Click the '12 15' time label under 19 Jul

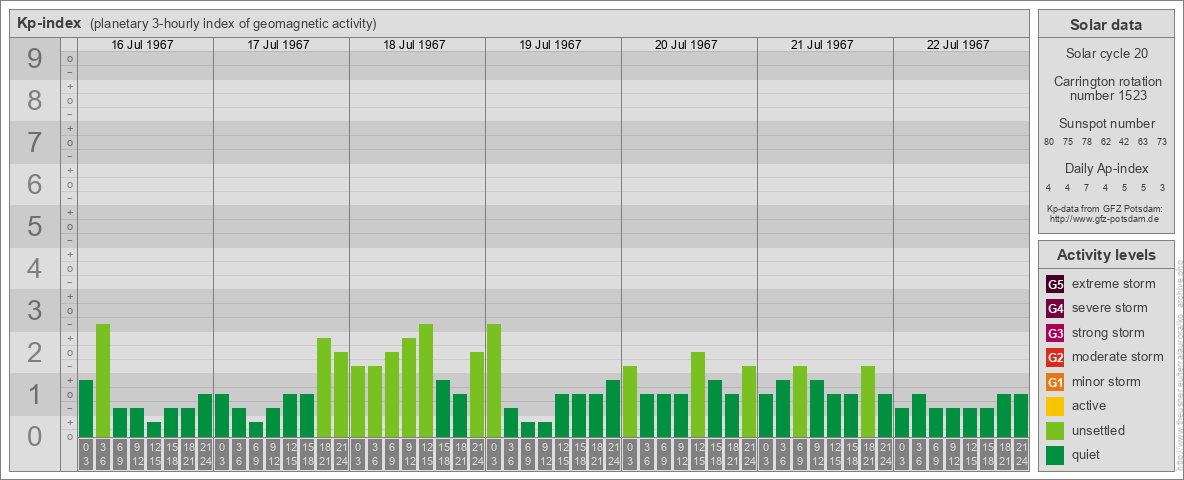point(562,455)
